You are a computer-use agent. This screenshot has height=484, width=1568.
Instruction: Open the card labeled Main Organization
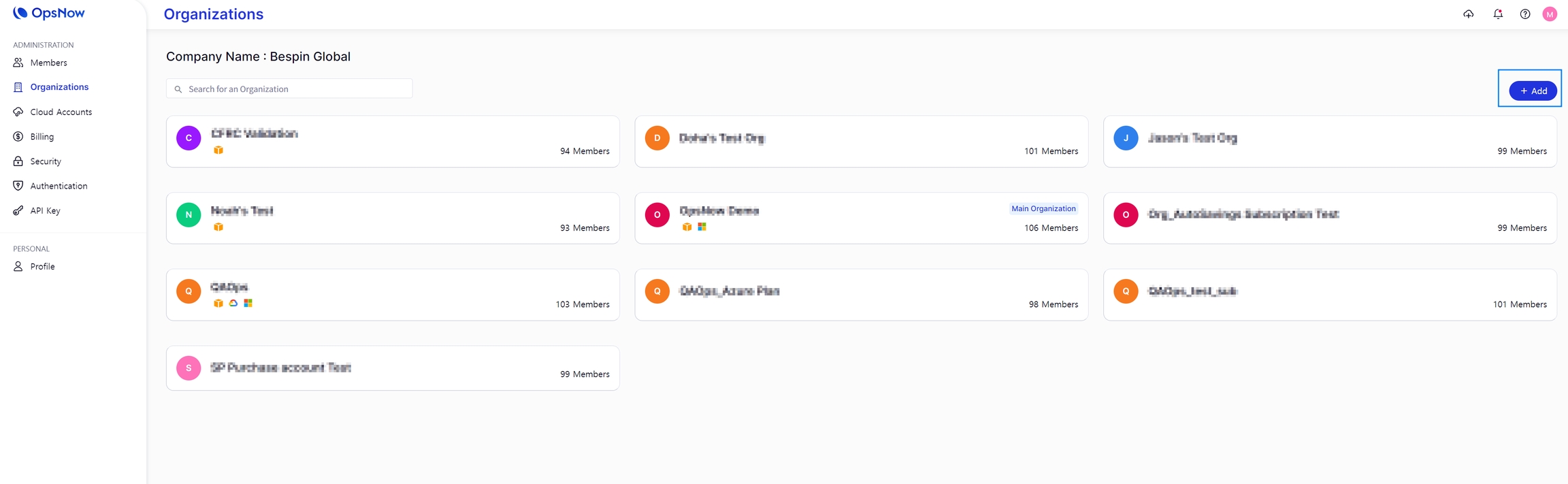[861, 219]
